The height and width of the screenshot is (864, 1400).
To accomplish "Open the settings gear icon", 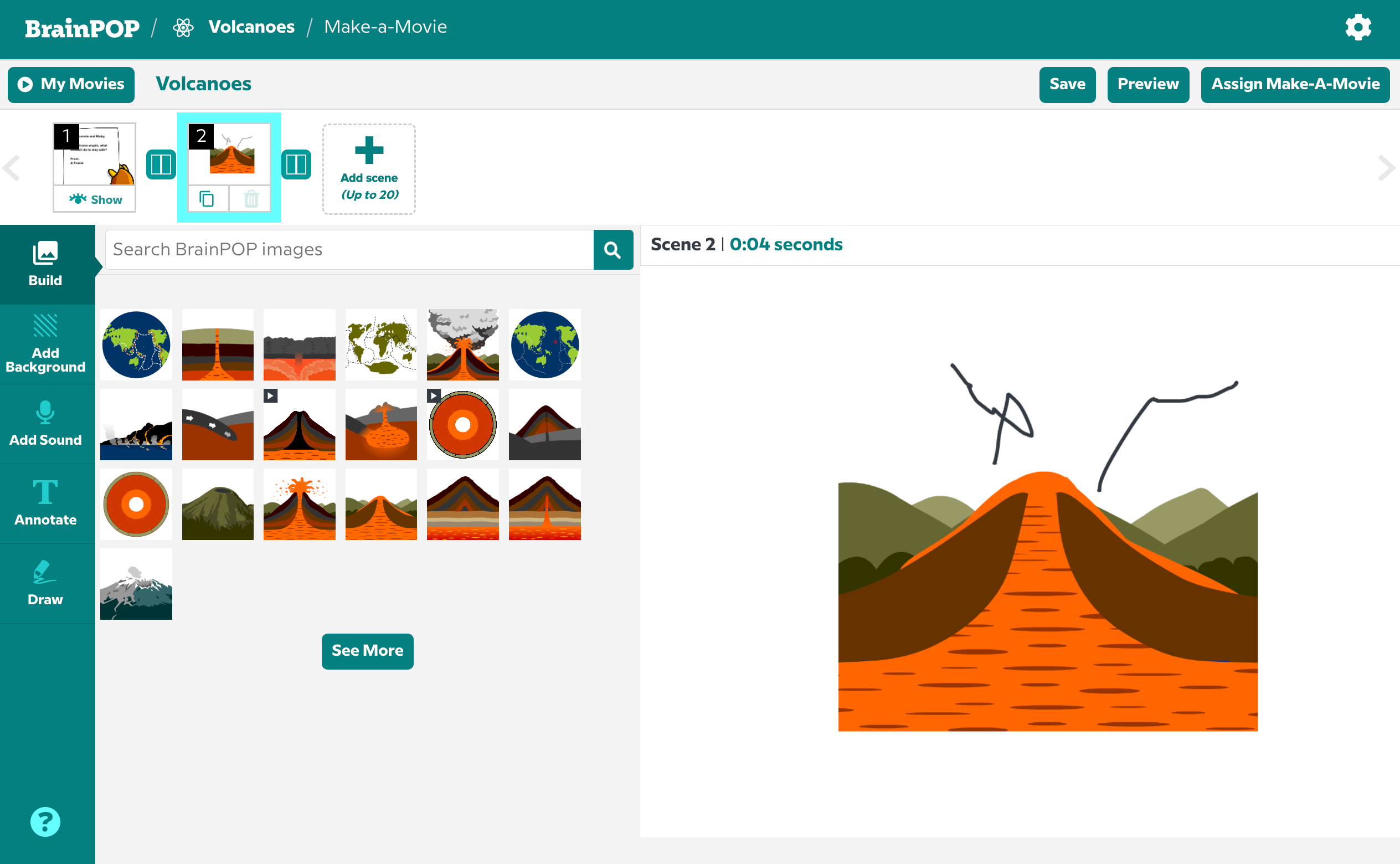I will pyautogui.click(x=1358, y=28).
